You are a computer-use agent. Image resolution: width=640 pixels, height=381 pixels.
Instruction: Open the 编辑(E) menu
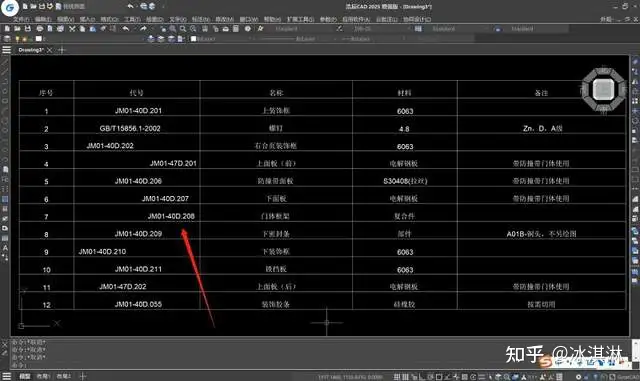(x=43, y=19)
